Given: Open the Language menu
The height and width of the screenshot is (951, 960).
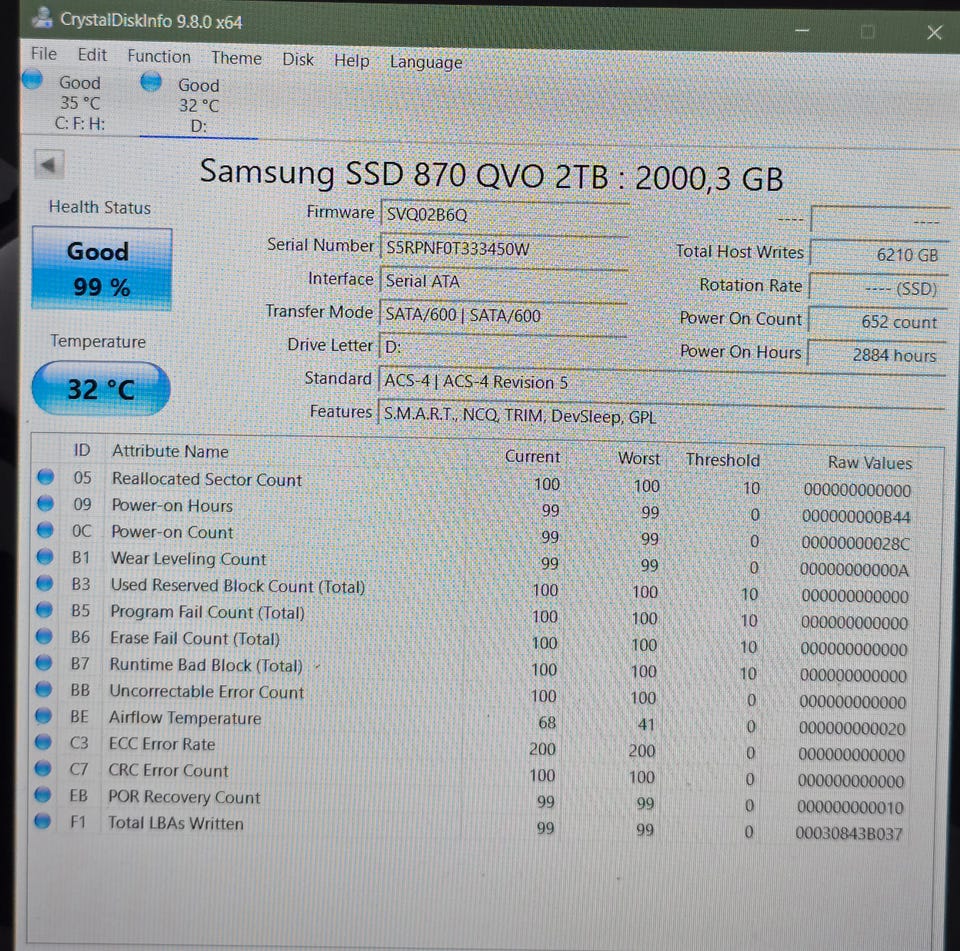Looking at the screenshot, I should [x=426, y=62].
